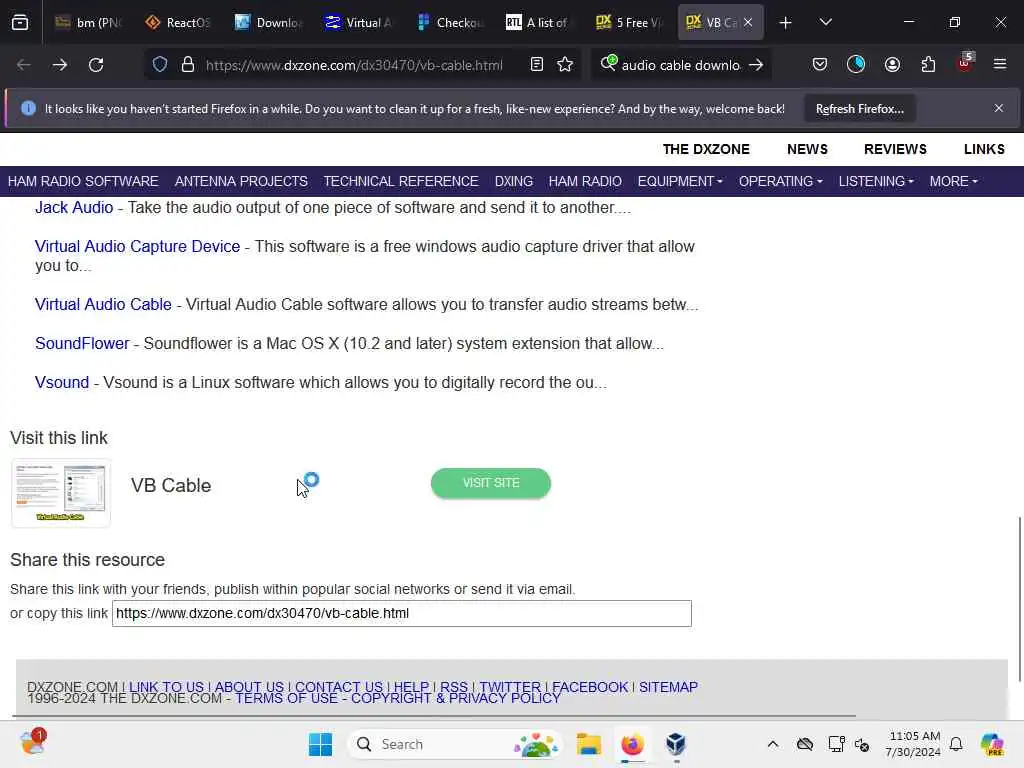Click the green VISIT SITE button
Viewport: 1024px width, 768px height.
tap(491, 483)
